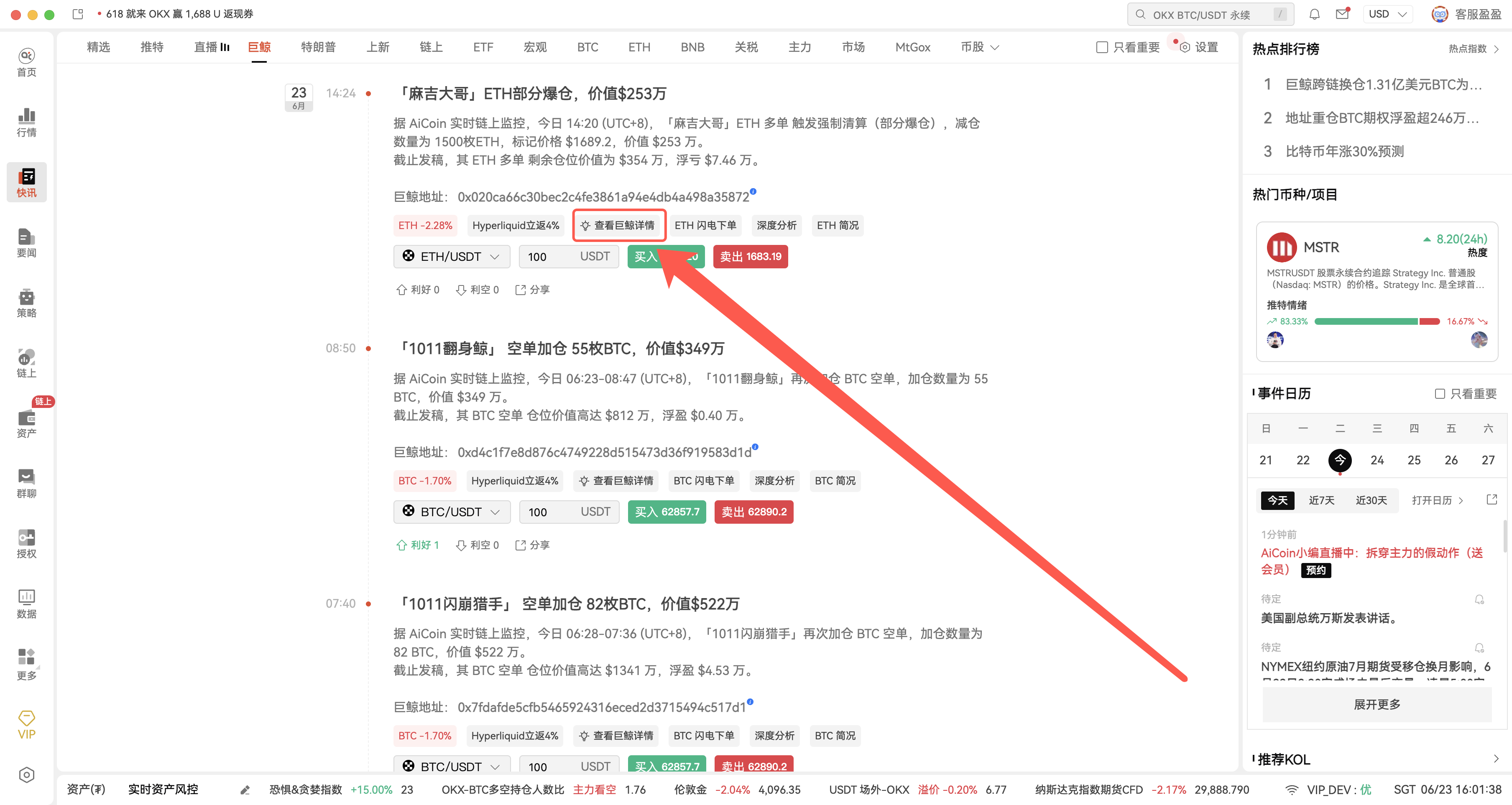Image resolution: width=1512 pixels, height=805 pixels.
Task: Click the 618 就来 OKX promo banner
Action: (x=179, y=13)
